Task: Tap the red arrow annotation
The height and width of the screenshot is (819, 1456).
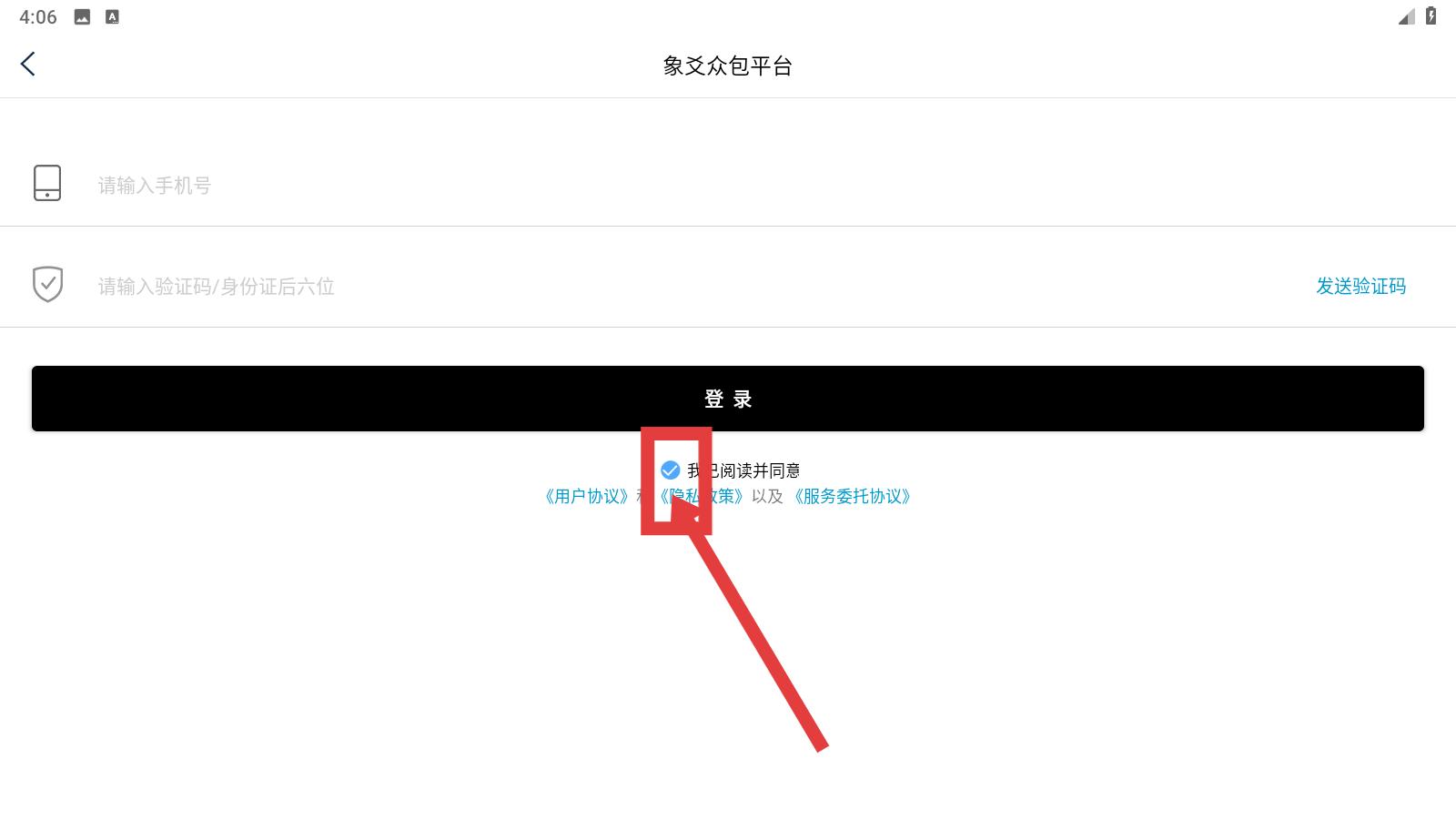Action: coord(755,628)
